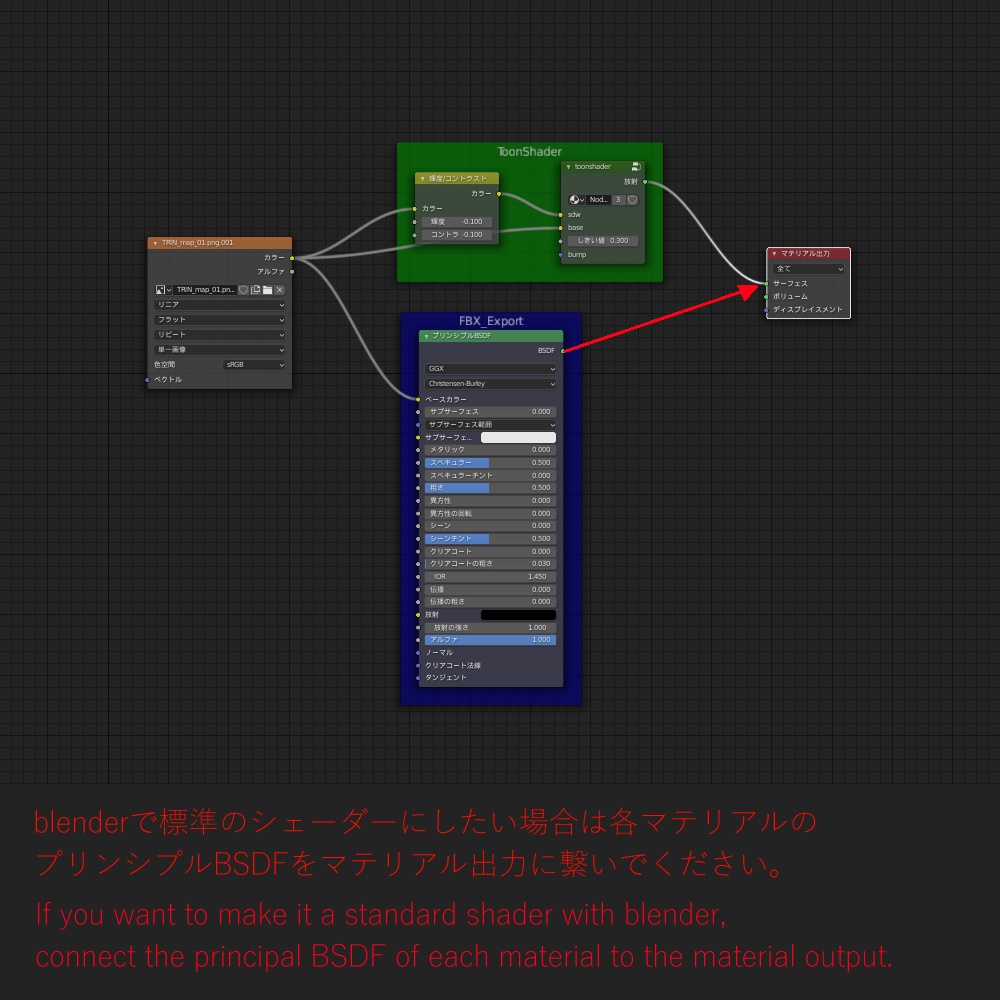Open the 全て dropdown on マテリアル出力 node
Image resolution: width=1000 pixels, height=1000 pixels.
[807, 268]
